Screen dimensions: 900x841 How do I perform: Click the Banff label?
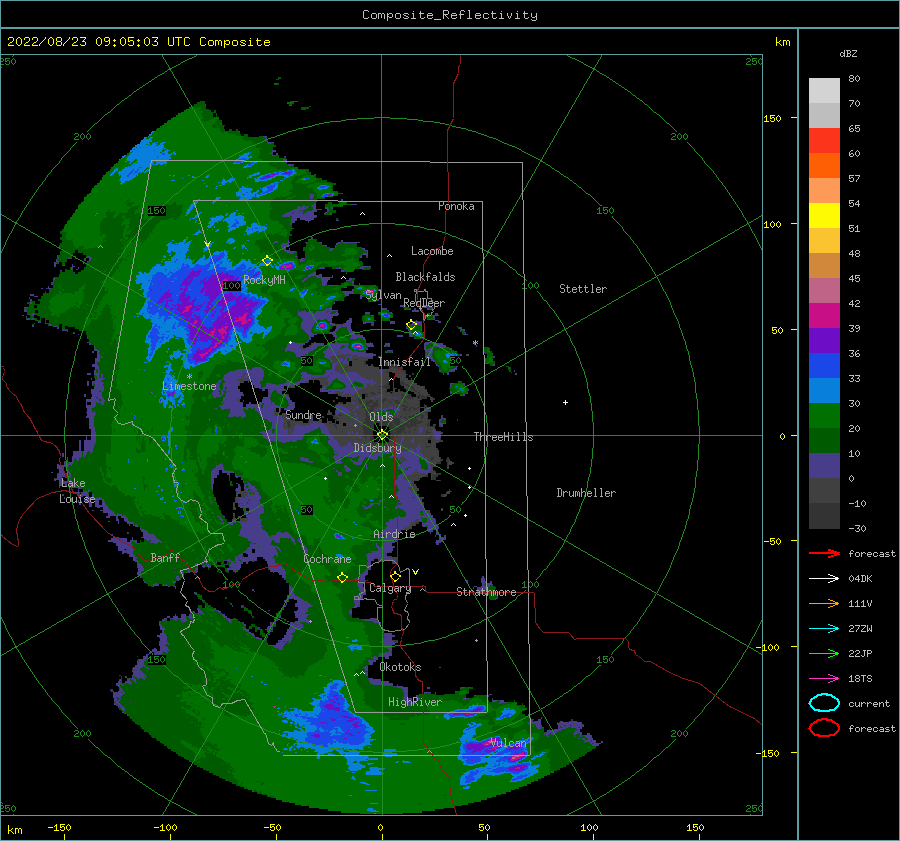pyautogui.click(x=165, y=557)
